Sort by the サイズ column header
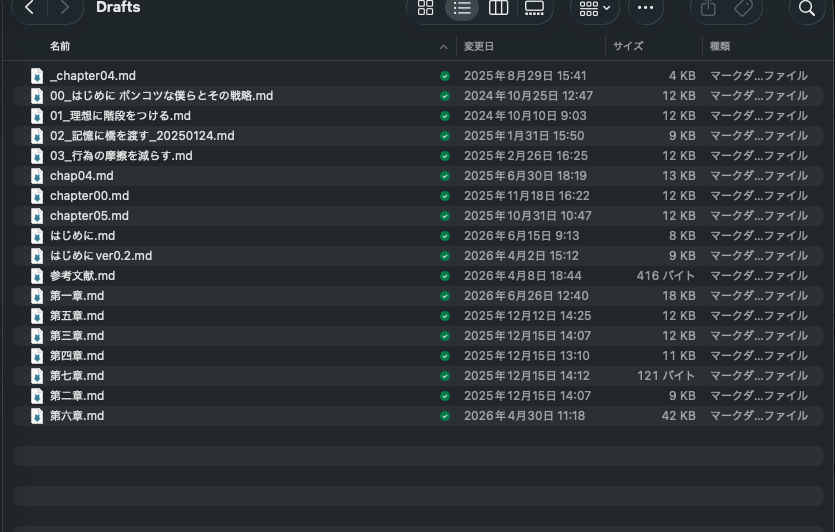Viewport: 835px width, 532px height. 628,46
